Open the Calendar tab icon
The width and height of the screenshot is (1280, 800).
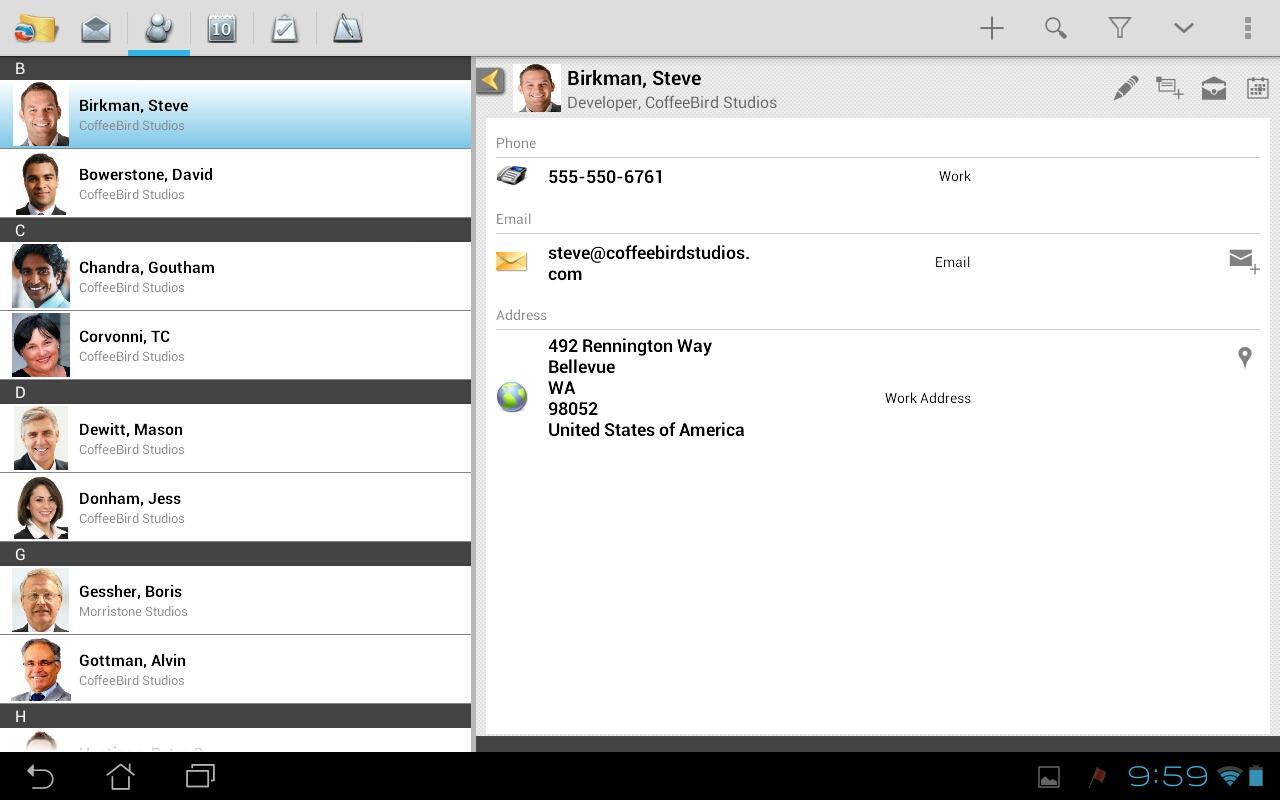click(x=221, y=28)
